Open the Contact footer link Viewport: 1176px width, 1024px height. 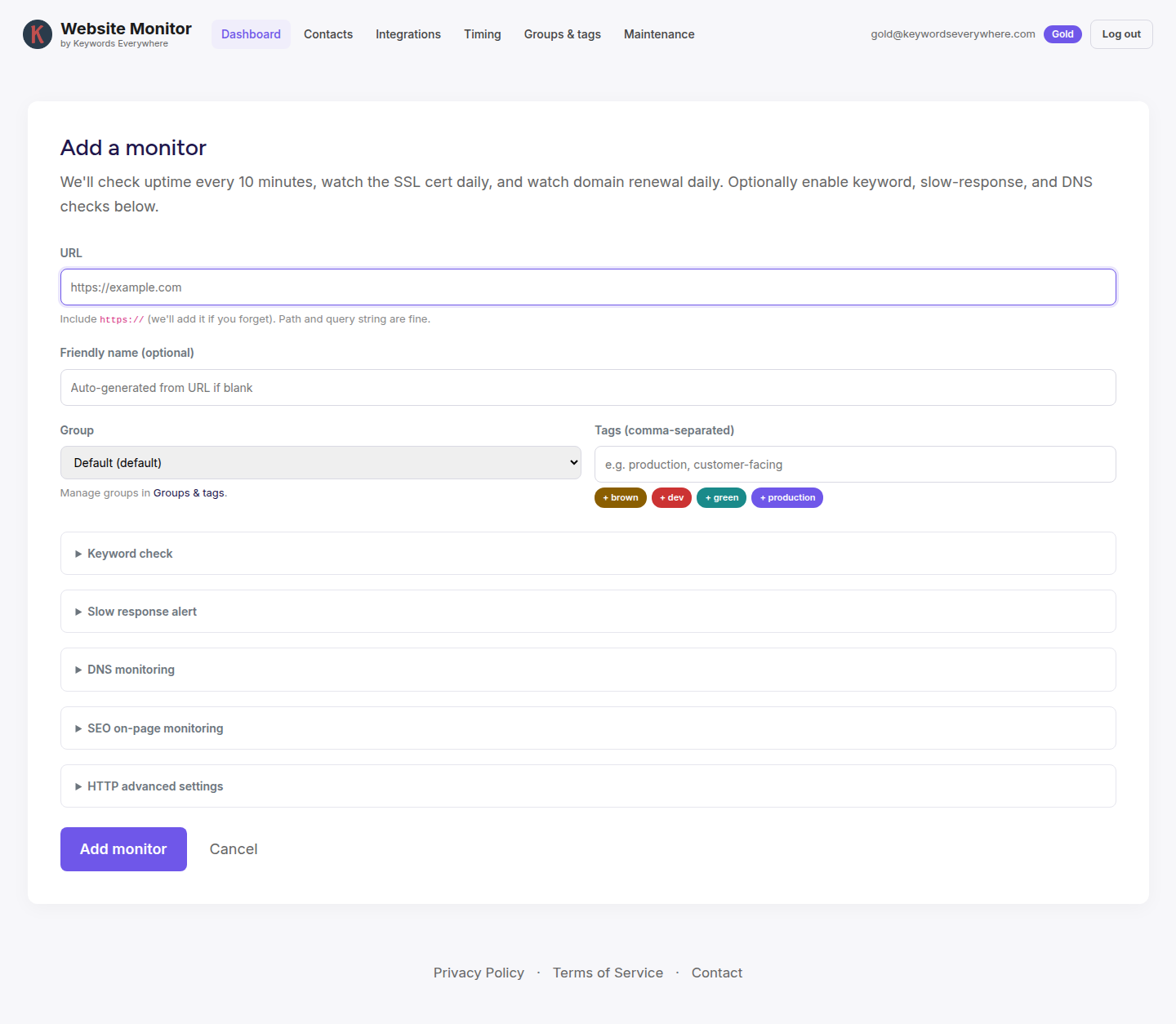(x=717, y=973)
